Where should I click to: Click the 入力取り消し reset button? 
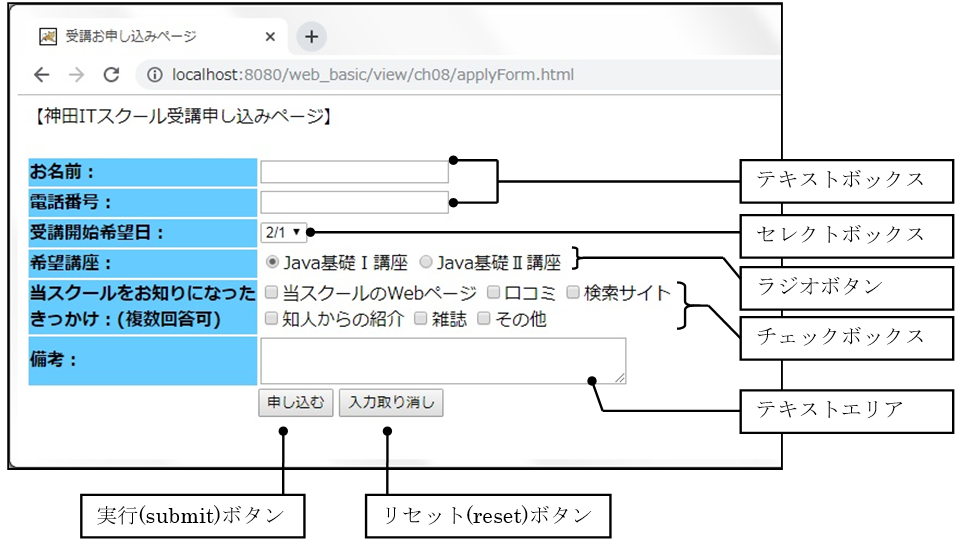coord(391,403)
